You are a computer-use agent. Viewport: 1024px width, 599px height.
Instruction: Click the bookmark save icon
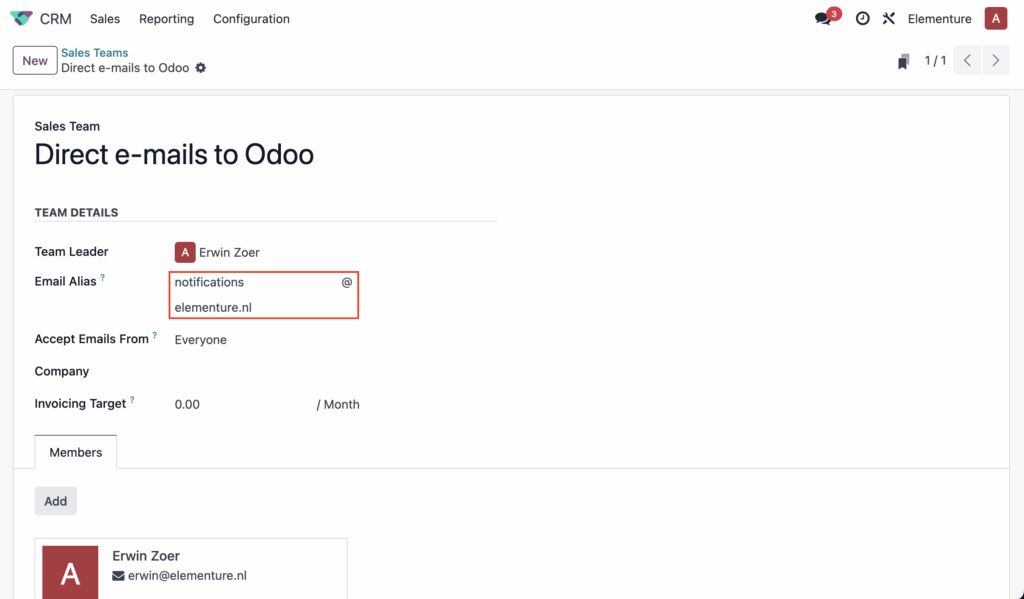point(903,61)
